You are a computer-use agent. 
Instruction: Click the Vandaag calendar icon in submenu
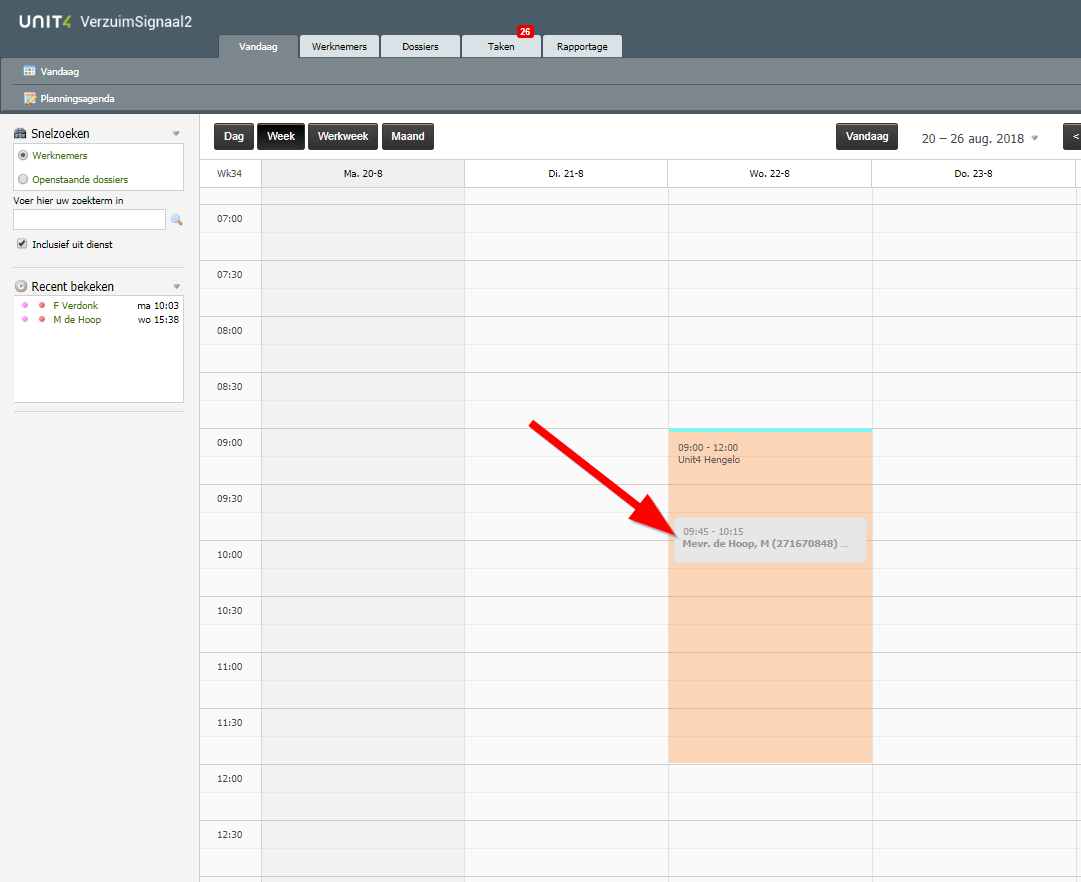click(29, 71)
